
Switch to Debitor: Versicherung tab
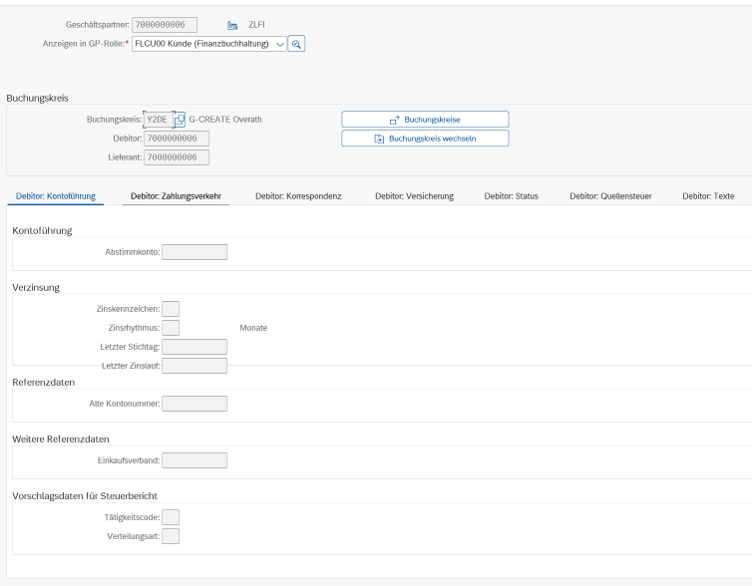pos(414,196)
